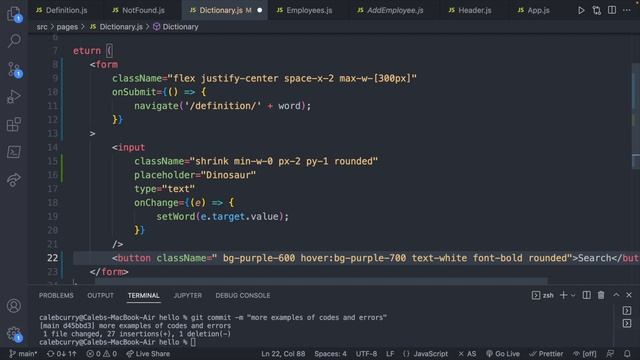Viewport: 640px width, 360px height.
Task: Select the TERMINAL panel tab
Action: [143, 295]
